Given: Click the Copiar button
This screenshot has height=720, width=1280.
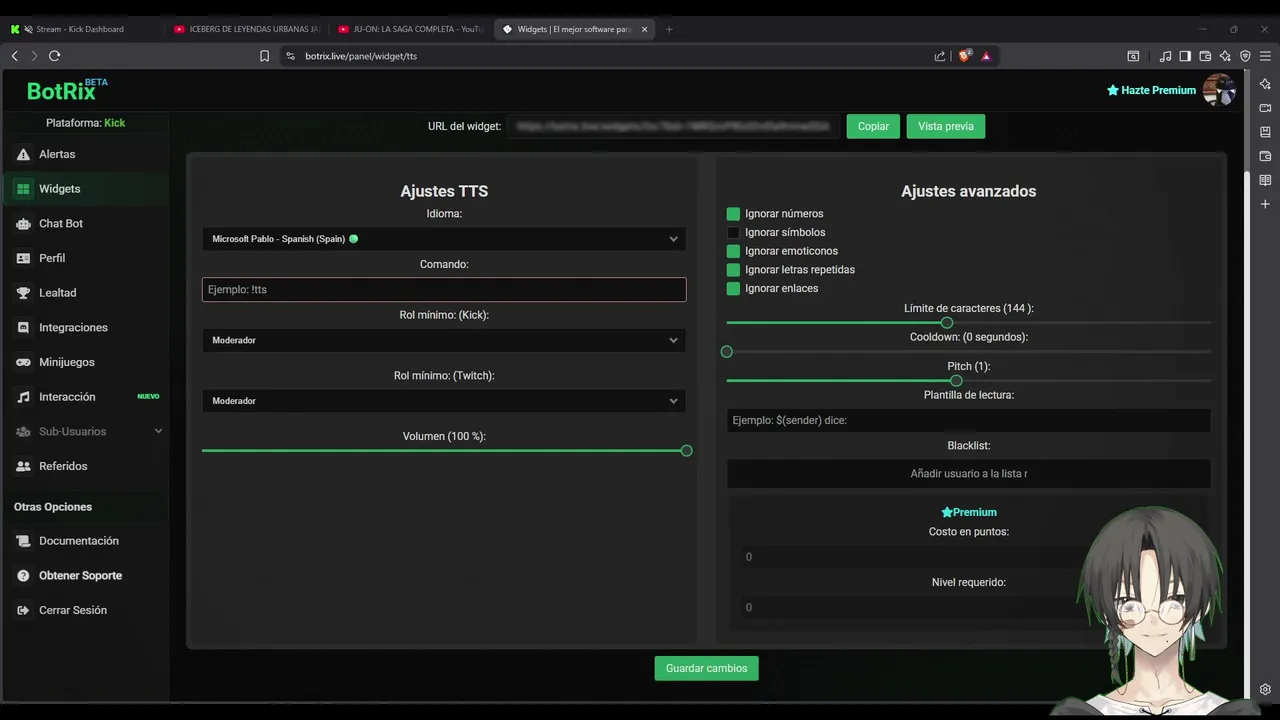Looking at the screenshot, I should click(873, 126).
